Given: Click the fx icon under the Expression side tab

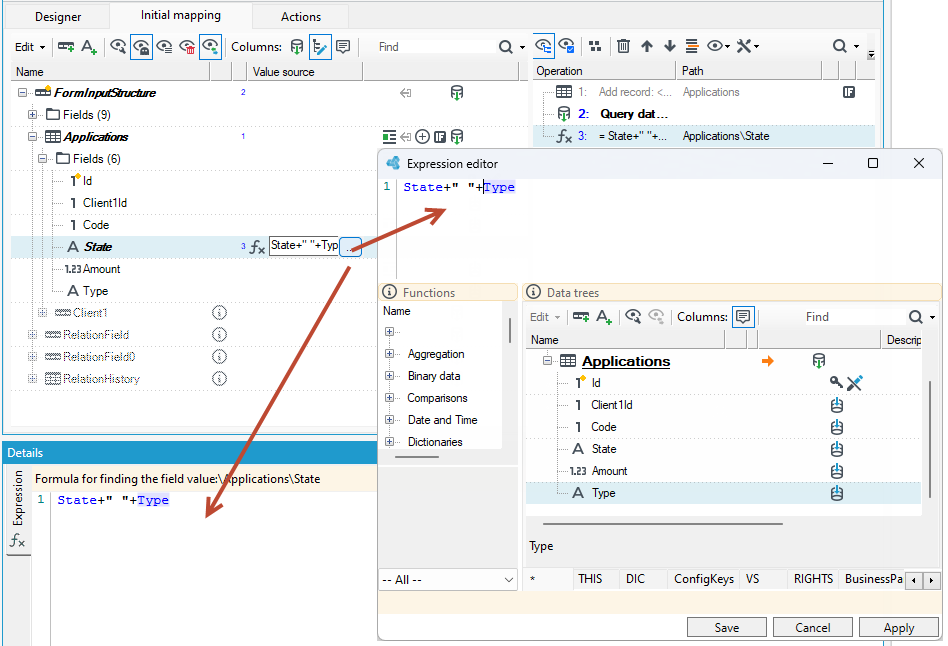Looking at the screenshot, I should pos(18,540).
